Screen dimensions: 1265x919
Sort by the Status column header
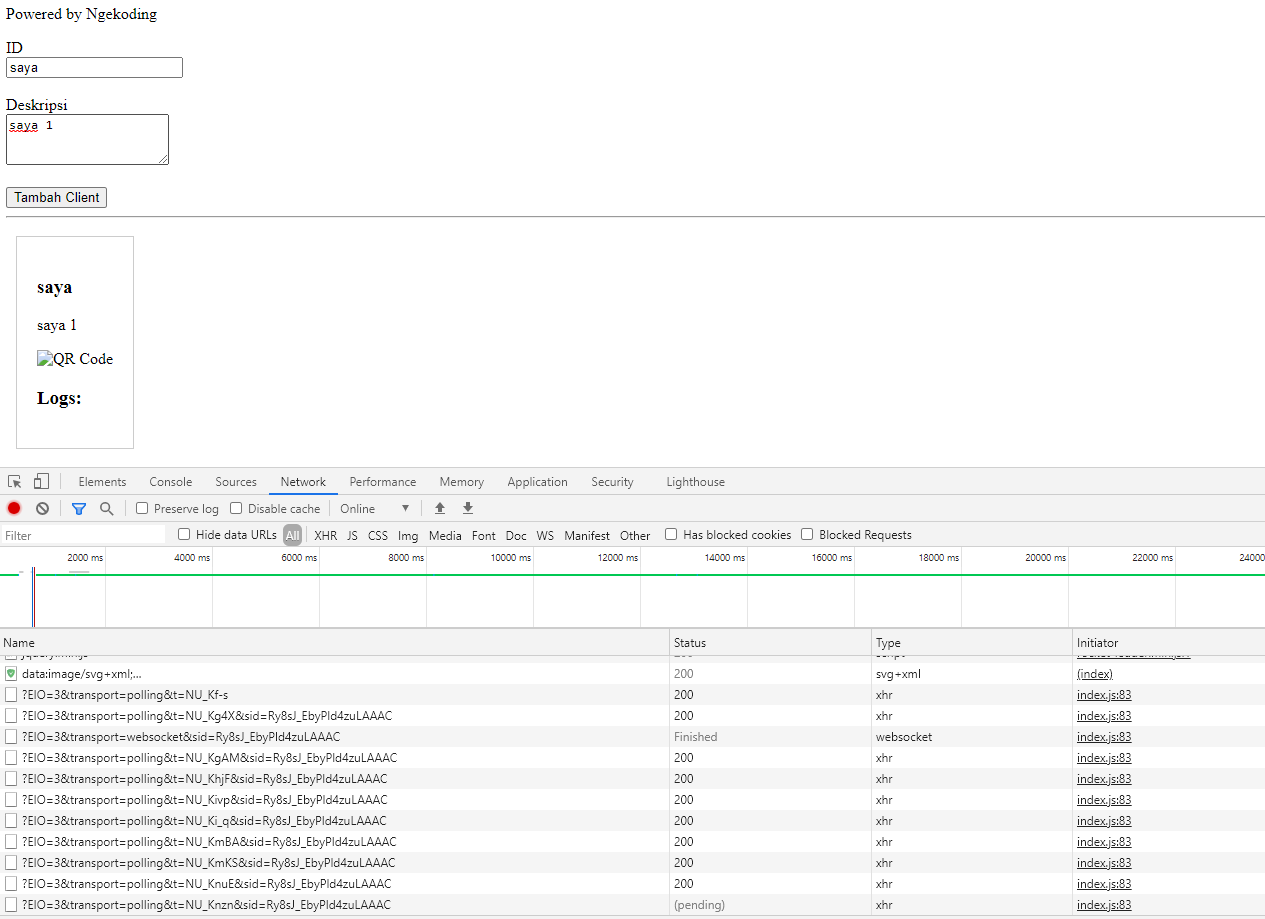click(770, 643)
